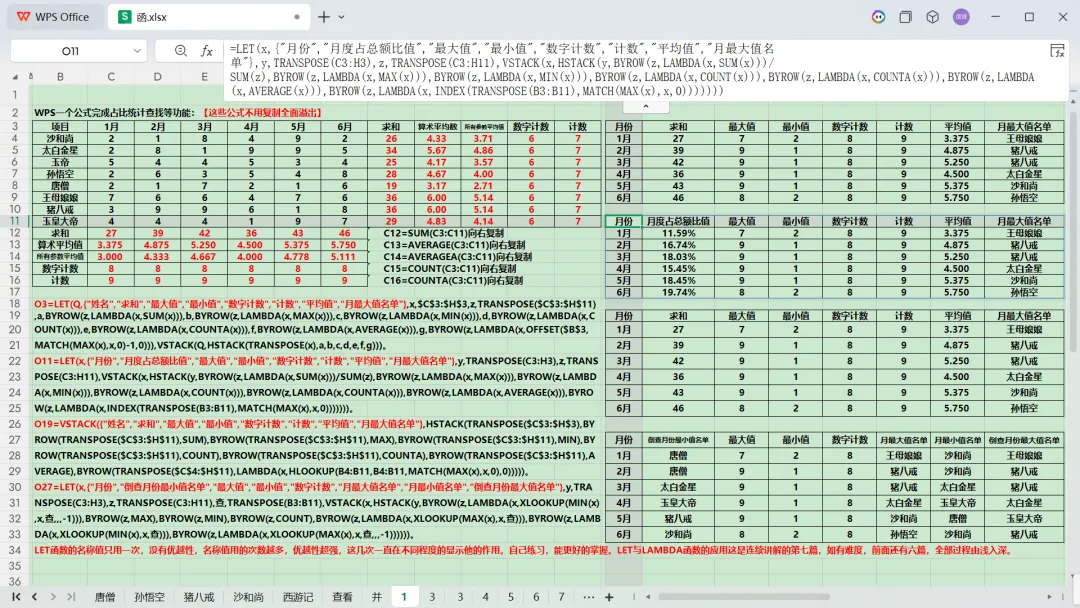Select header 倒查月份最小值名单

[x=678, y=439]
